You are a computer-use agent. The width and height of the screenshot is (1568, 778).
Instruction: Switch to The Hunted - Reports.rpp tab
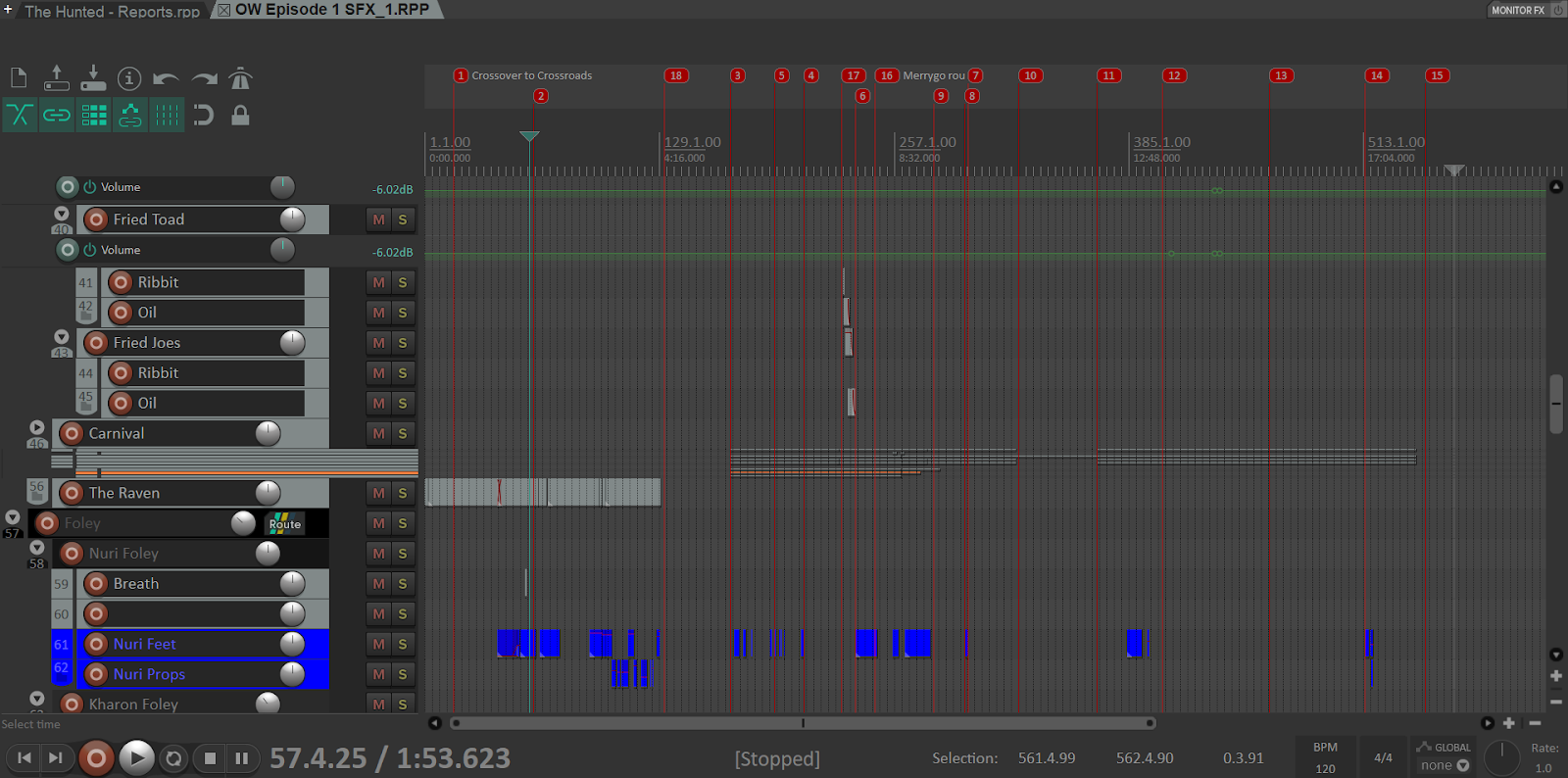tap(112, 11)
